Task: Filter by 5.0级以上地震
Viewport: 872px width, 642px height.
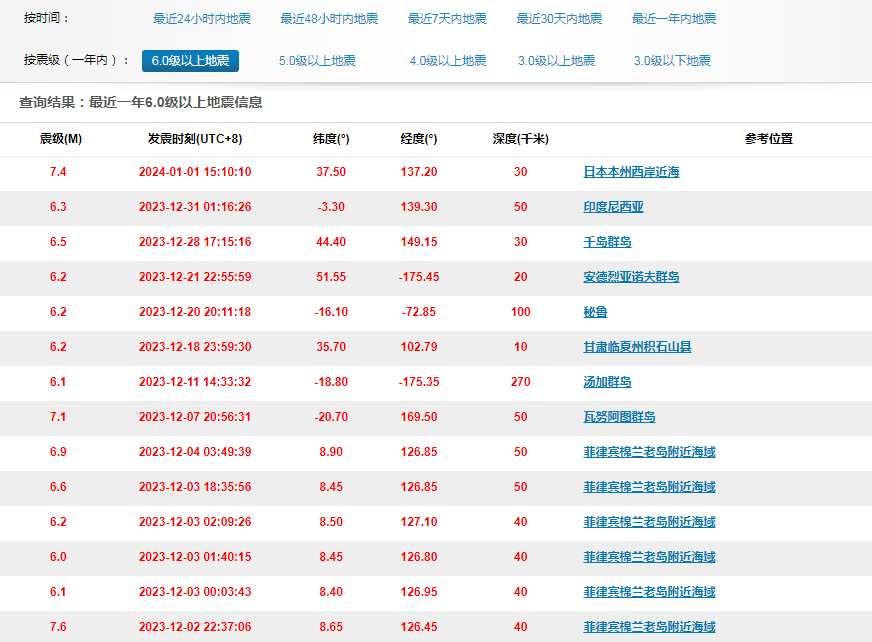Action: coord(317,61)
